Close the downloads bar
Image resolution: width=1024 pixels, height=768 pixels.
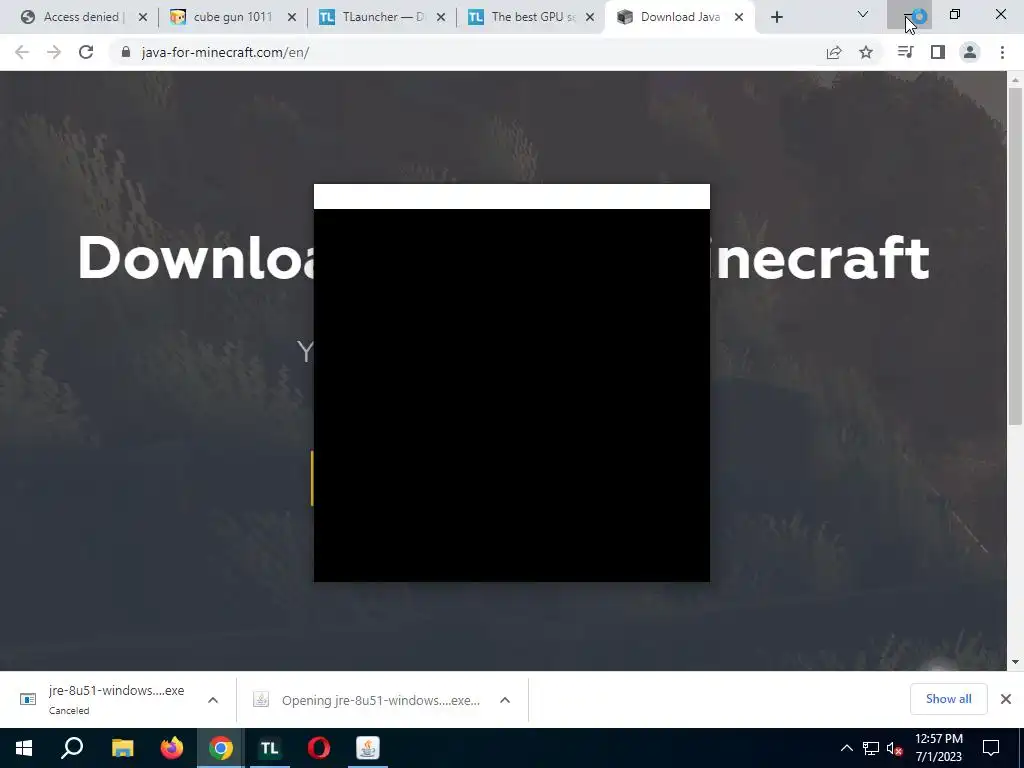tap(1006, 699)
